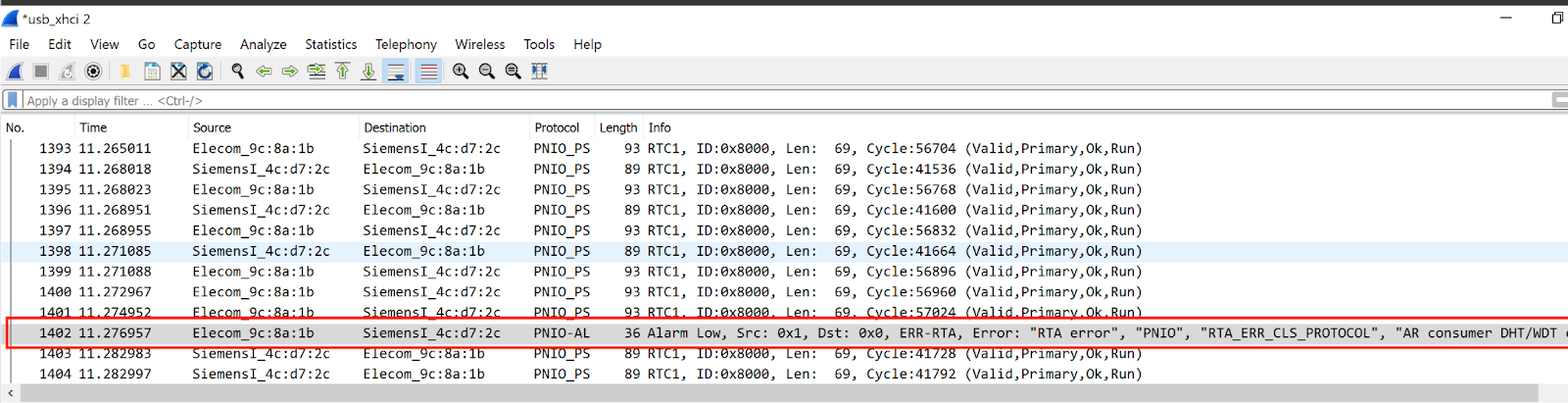Screen dimensions: 1568x403
Task: Open the Telephony menu
Action: tap(406, 44)
